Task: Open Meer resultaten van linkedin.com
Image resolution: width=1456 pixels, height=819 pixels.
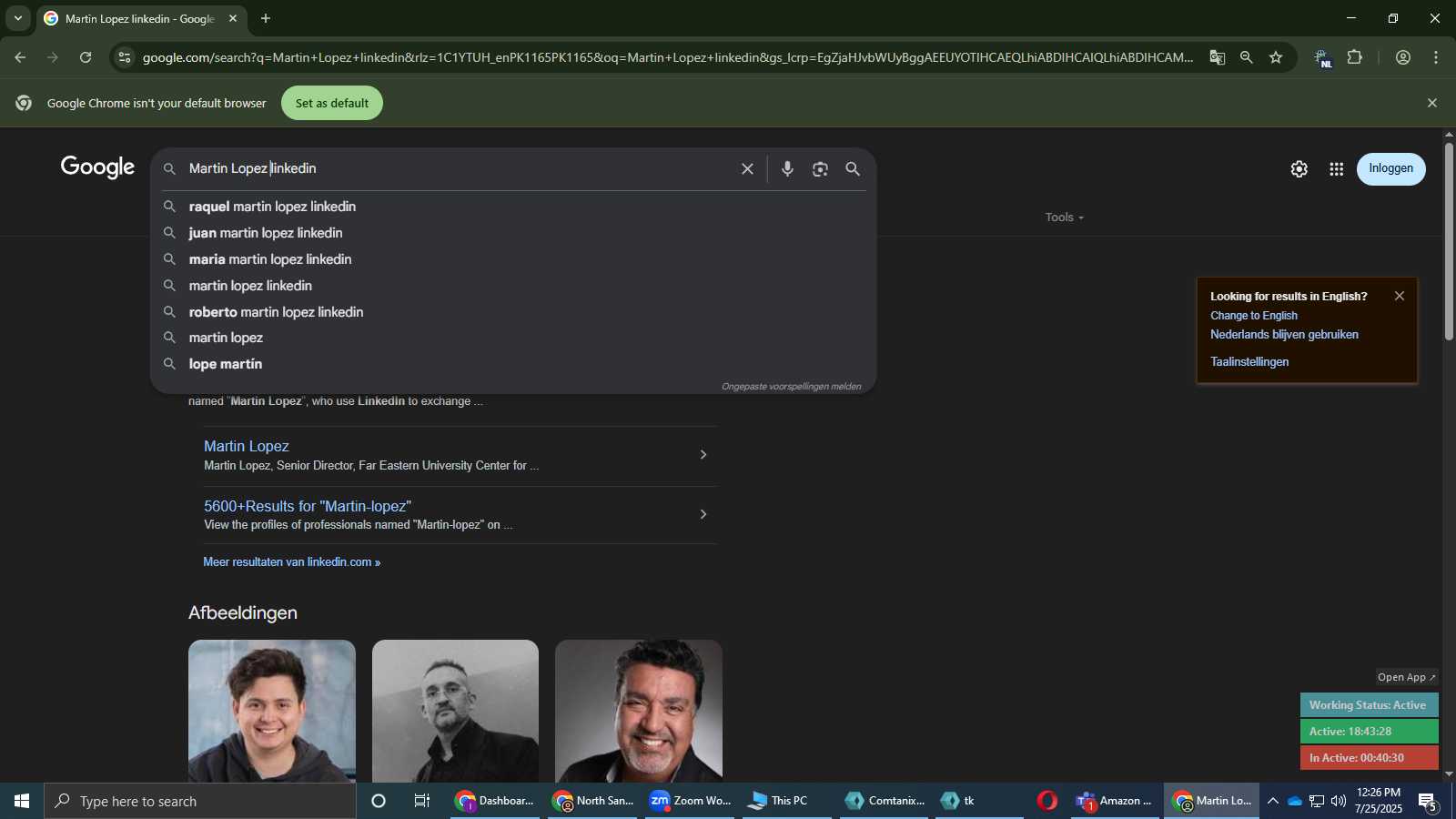Action: click(x=291, y=562)
